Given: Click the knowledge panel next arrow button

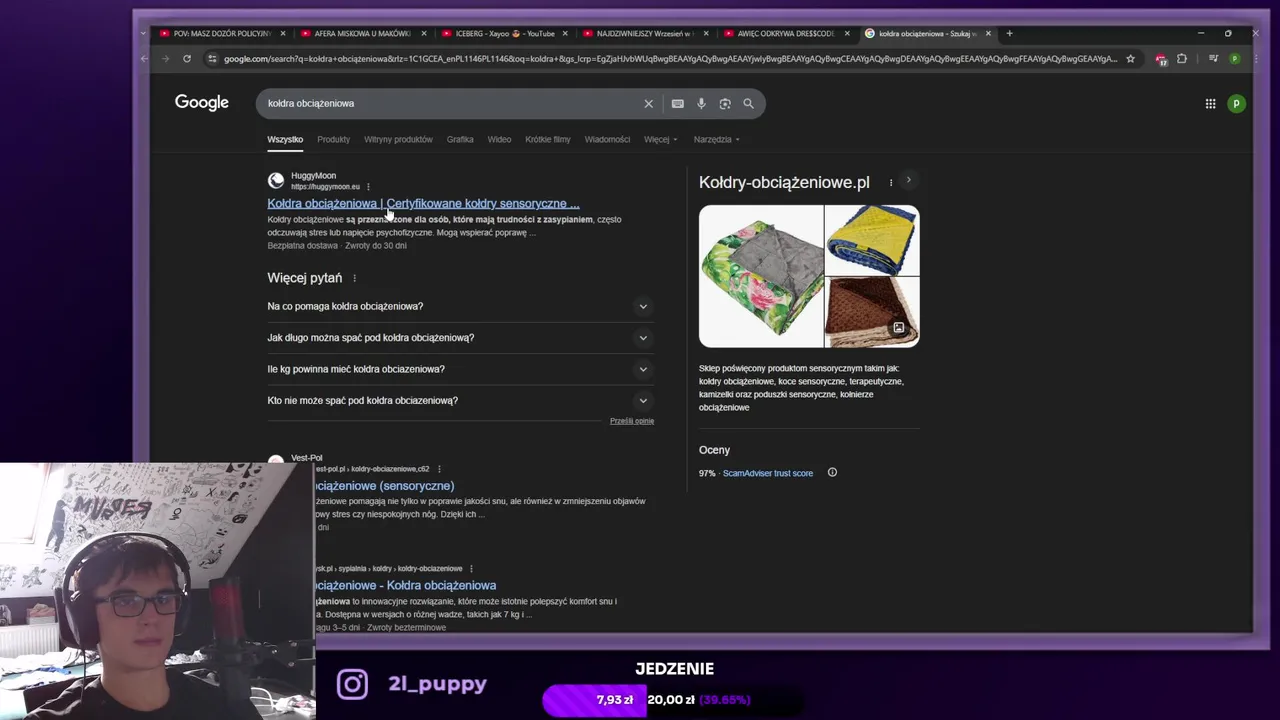Looking at the screenshot, I should [x=908, y=180].
